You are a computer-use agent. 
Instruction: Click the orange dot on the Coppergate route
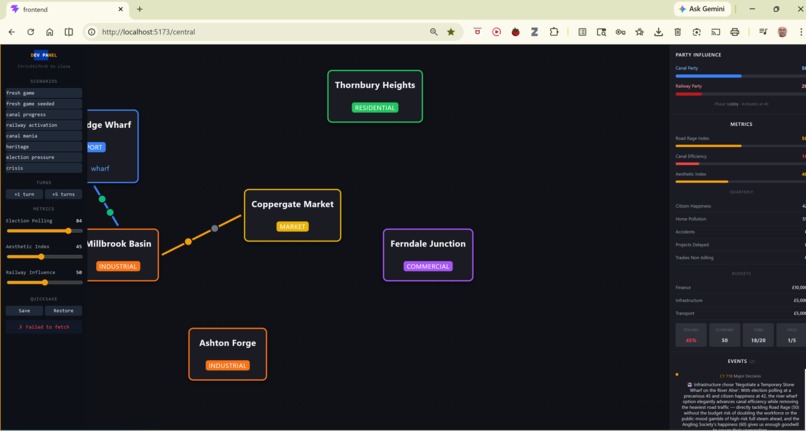(x=188, y=242)
